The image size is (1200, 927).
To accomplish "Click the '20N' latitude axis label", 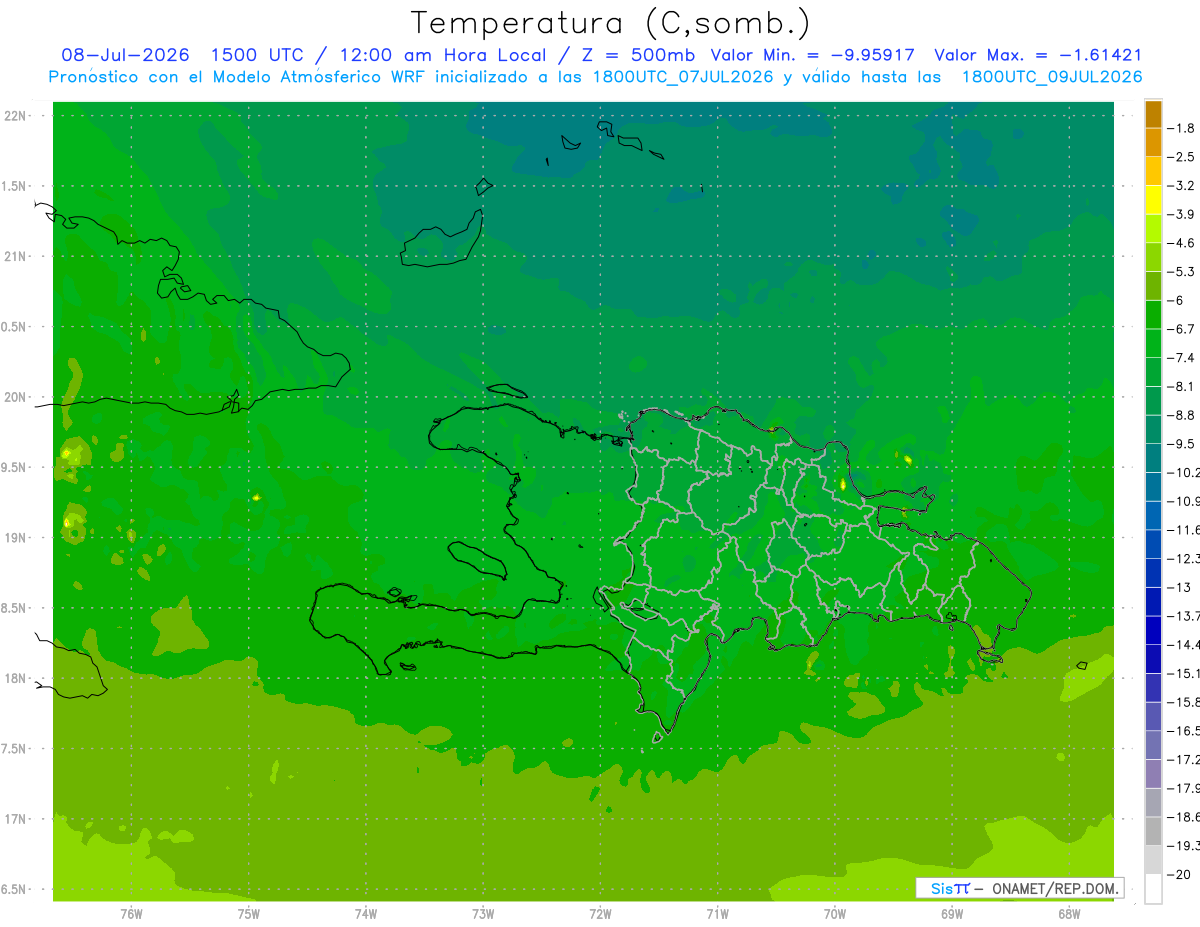I will (17, 397).
